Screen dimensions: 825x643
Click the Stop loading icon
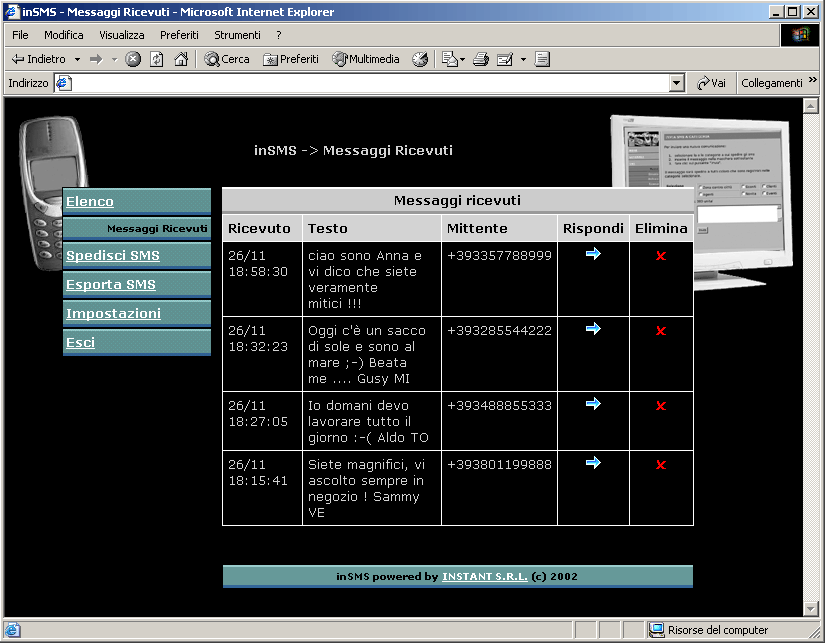(x=133, y=59)
